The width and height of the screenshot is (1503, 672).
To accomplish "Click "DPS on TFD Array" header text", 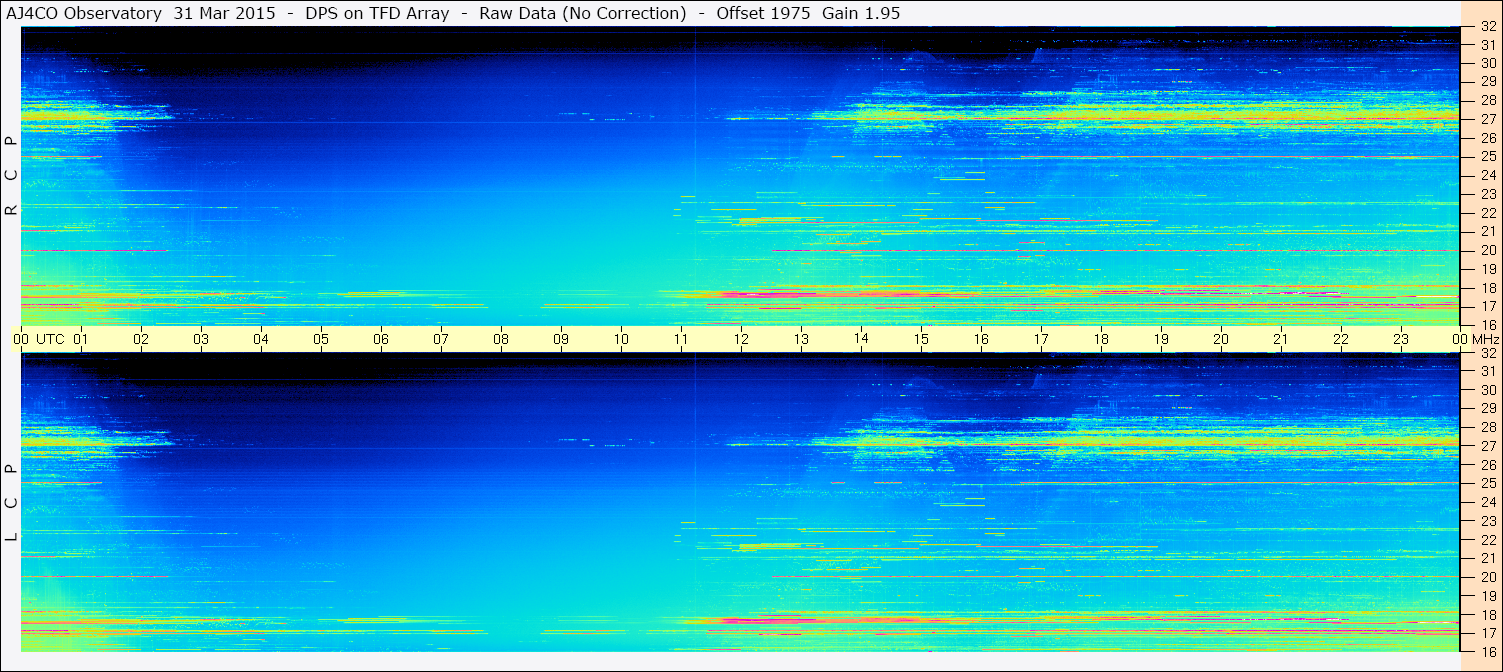I will point(377,14).
